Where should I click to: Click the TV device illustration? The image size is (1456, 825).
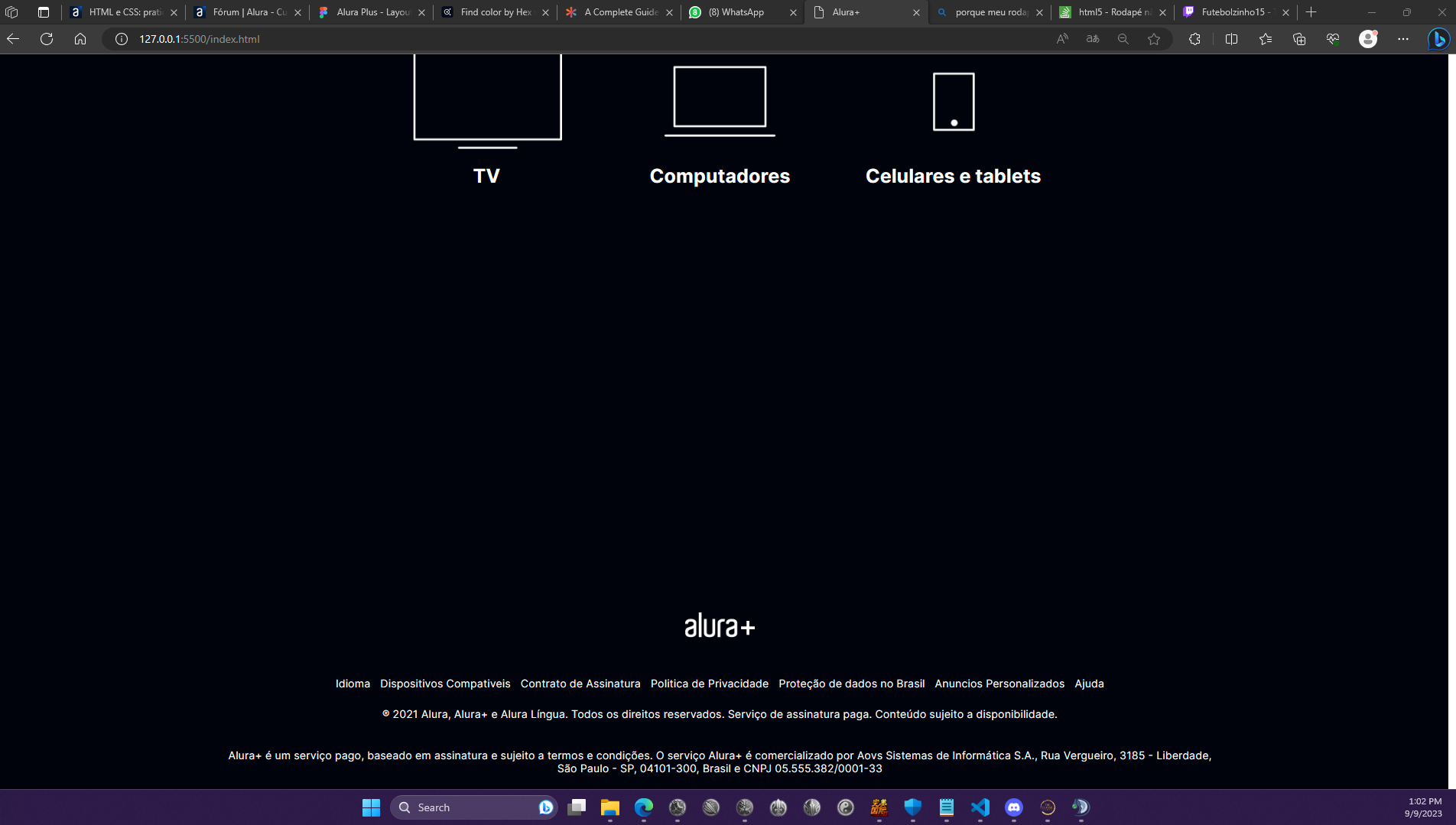coord(487,100)
